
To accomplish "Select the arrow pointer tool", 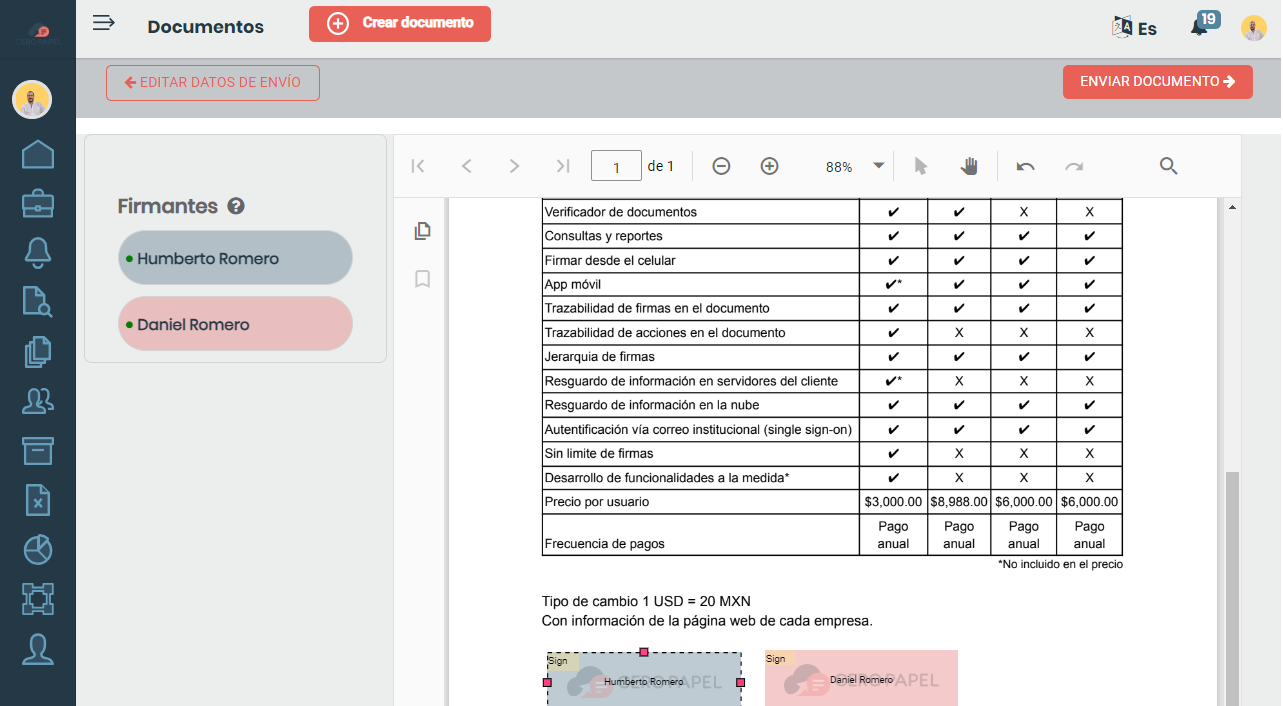I will 921,166.
